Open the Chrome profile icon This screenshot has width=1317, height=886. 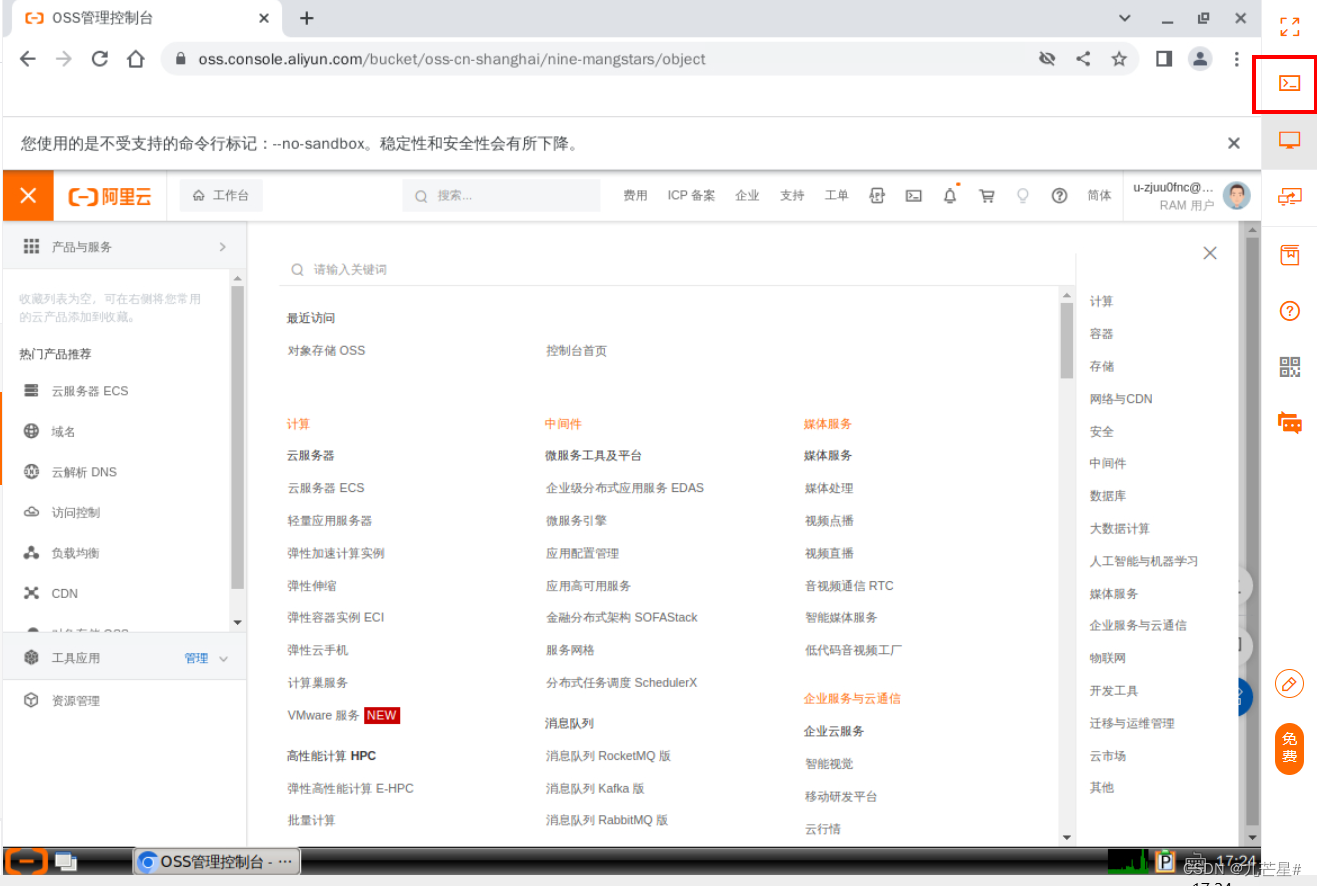click(1200, 59)
